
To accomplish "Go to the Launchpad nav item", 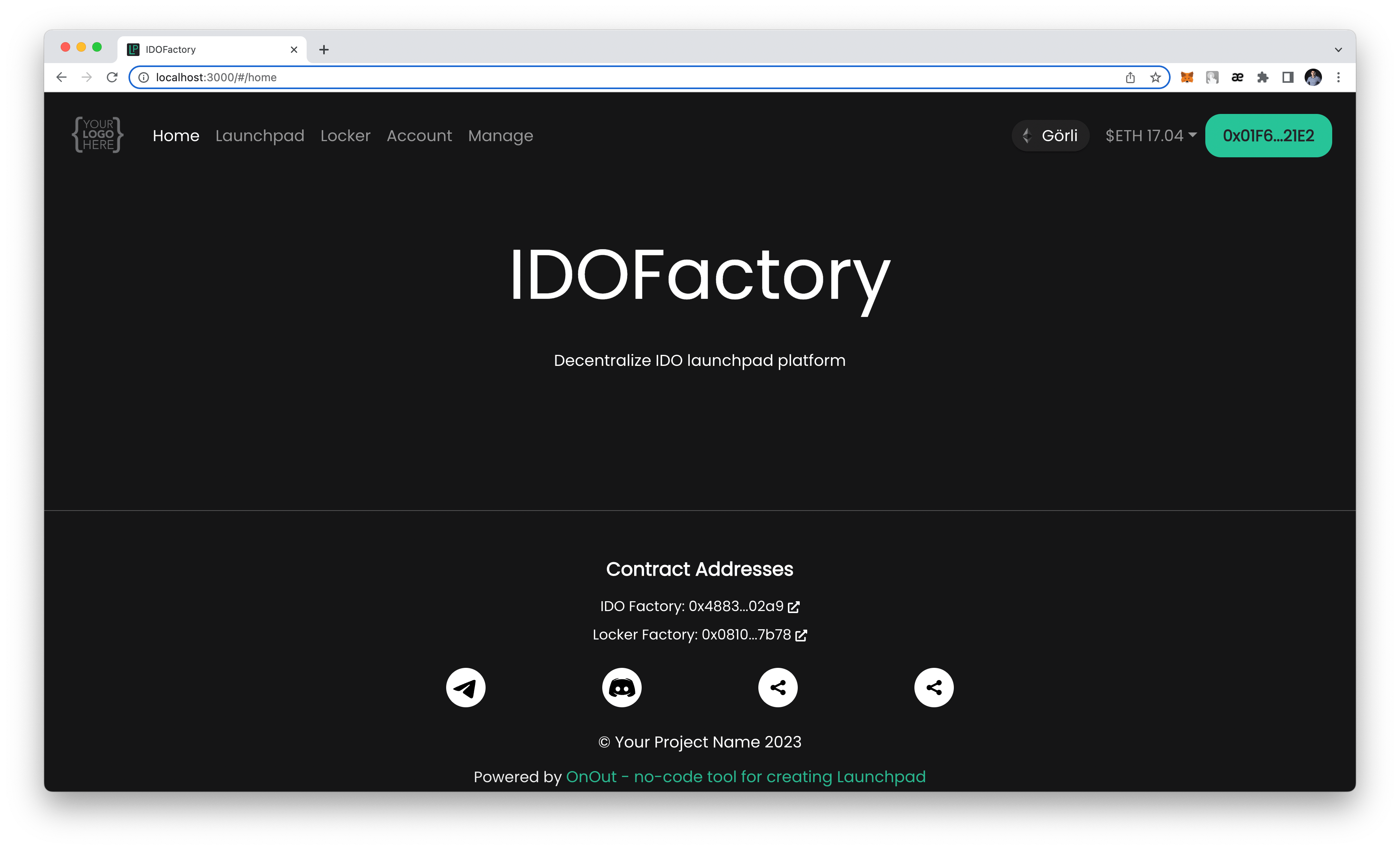I will click(260, 136).
